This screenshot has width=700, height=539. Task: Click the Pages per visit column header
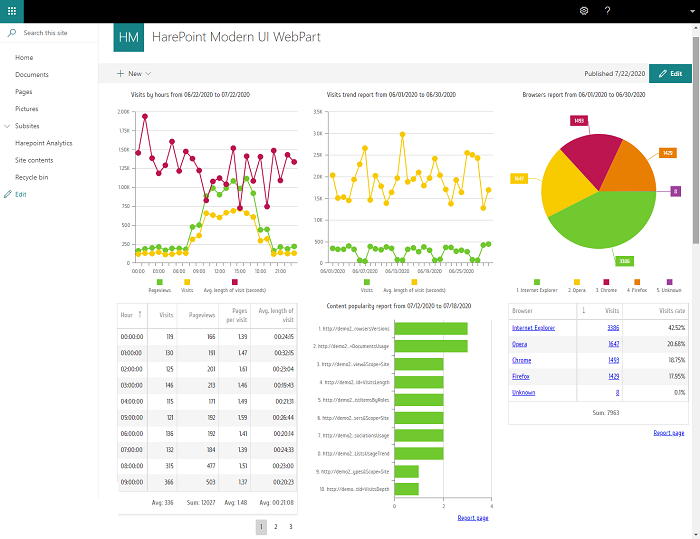tap(237, 315)
